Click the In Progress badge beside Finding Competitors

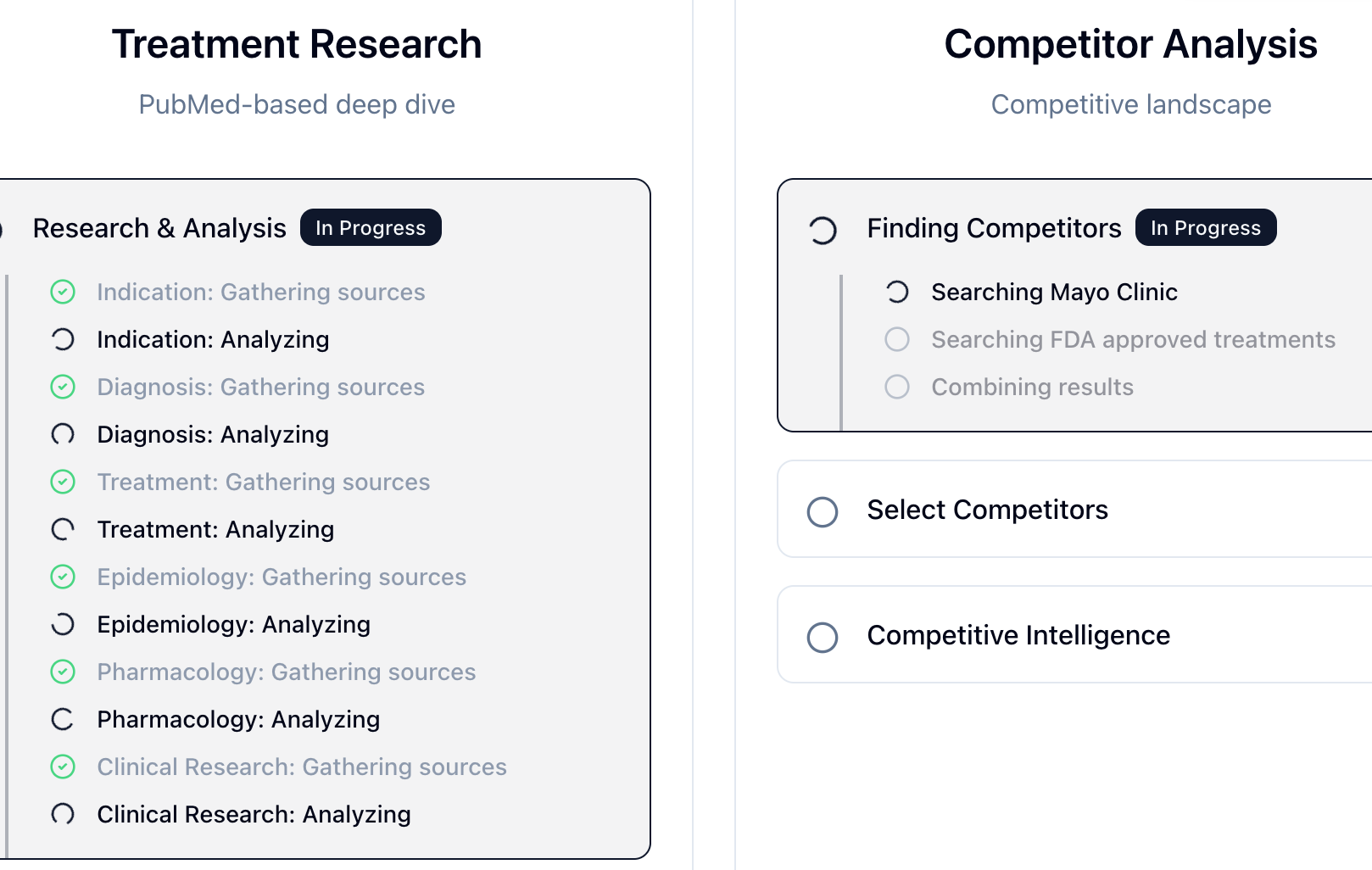[x=1205, y=227]
